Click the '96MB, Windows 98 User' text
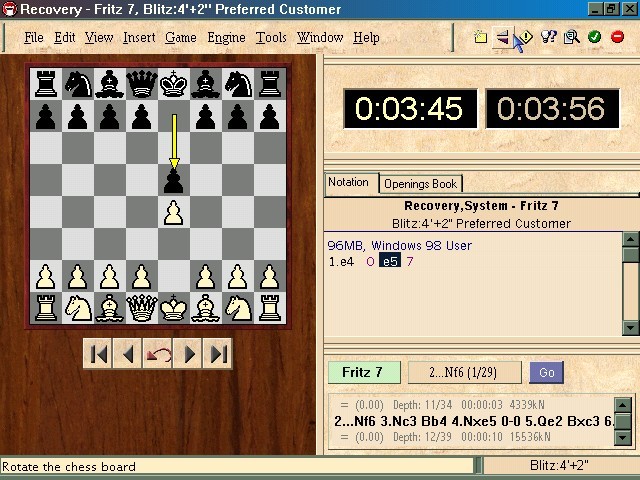 pyautogui.click(x=400, y=245)
